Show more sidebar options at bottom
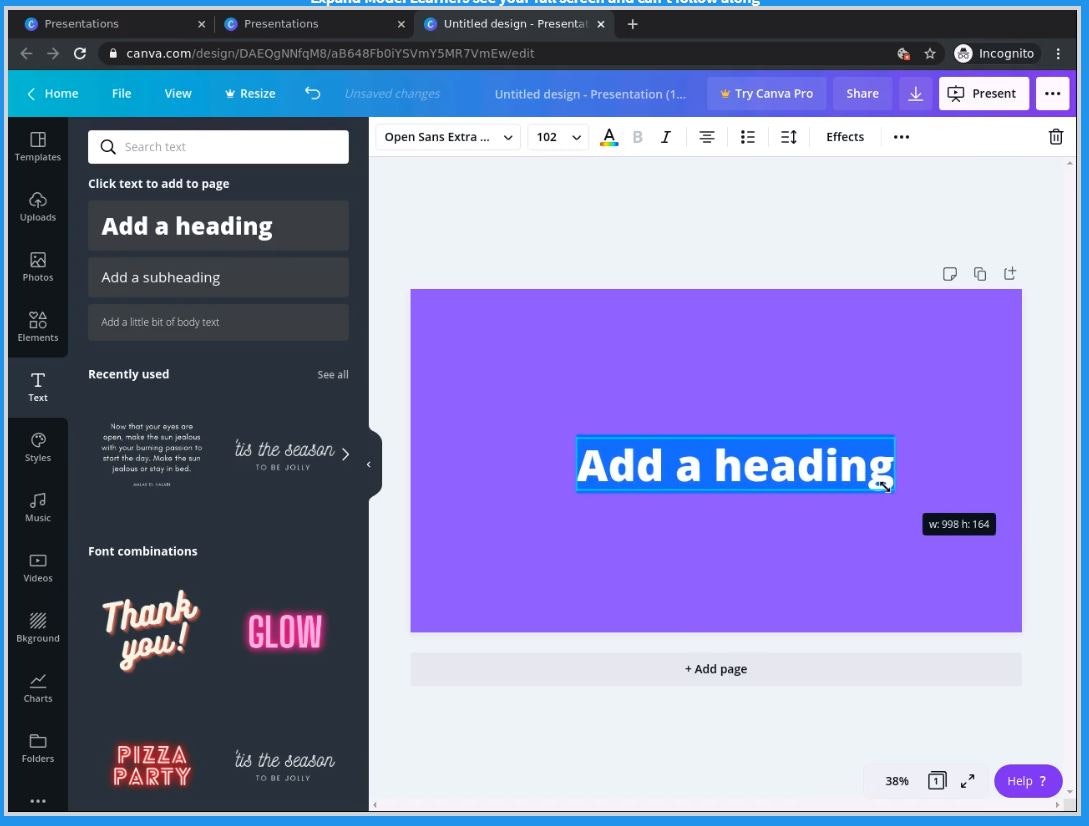Image resolution: width=1089 pixels, height=826 pixels. (x=38, y=801)
